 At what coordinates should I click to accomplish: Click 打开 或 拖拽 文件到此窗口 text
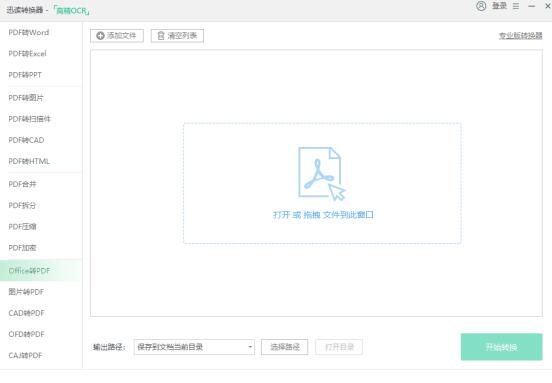(323, 215)
